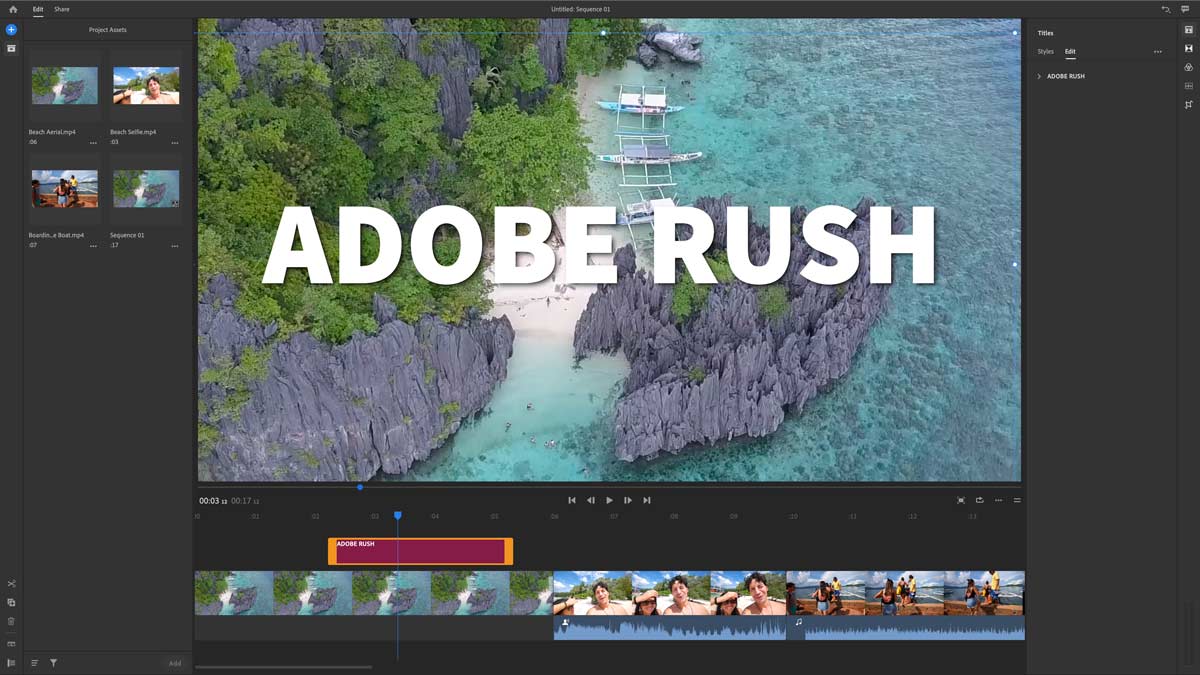
Task: Click the ADOBE RUSH title in preview
Action: [599, 247]
